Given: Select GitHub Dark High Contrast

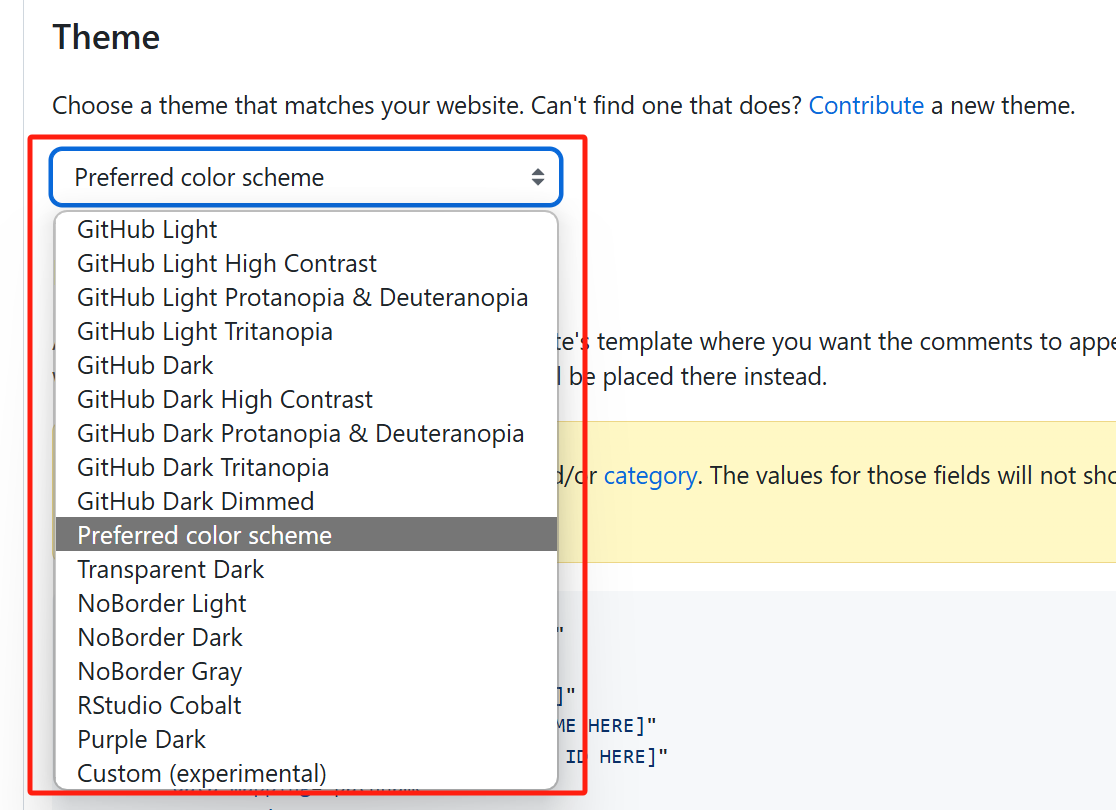Looking at the screenshot, I should pyautogui.click(x=225, y=400).
